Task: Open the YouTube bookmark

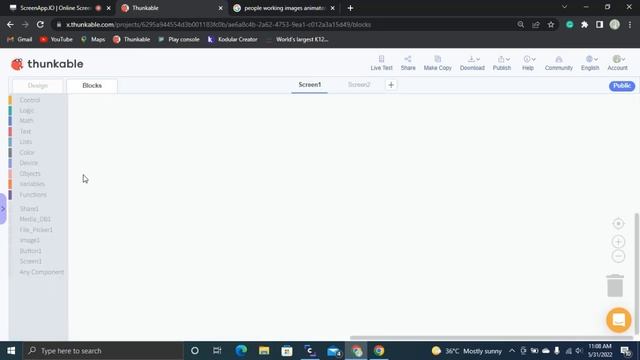Action: [x=56, y=40]
